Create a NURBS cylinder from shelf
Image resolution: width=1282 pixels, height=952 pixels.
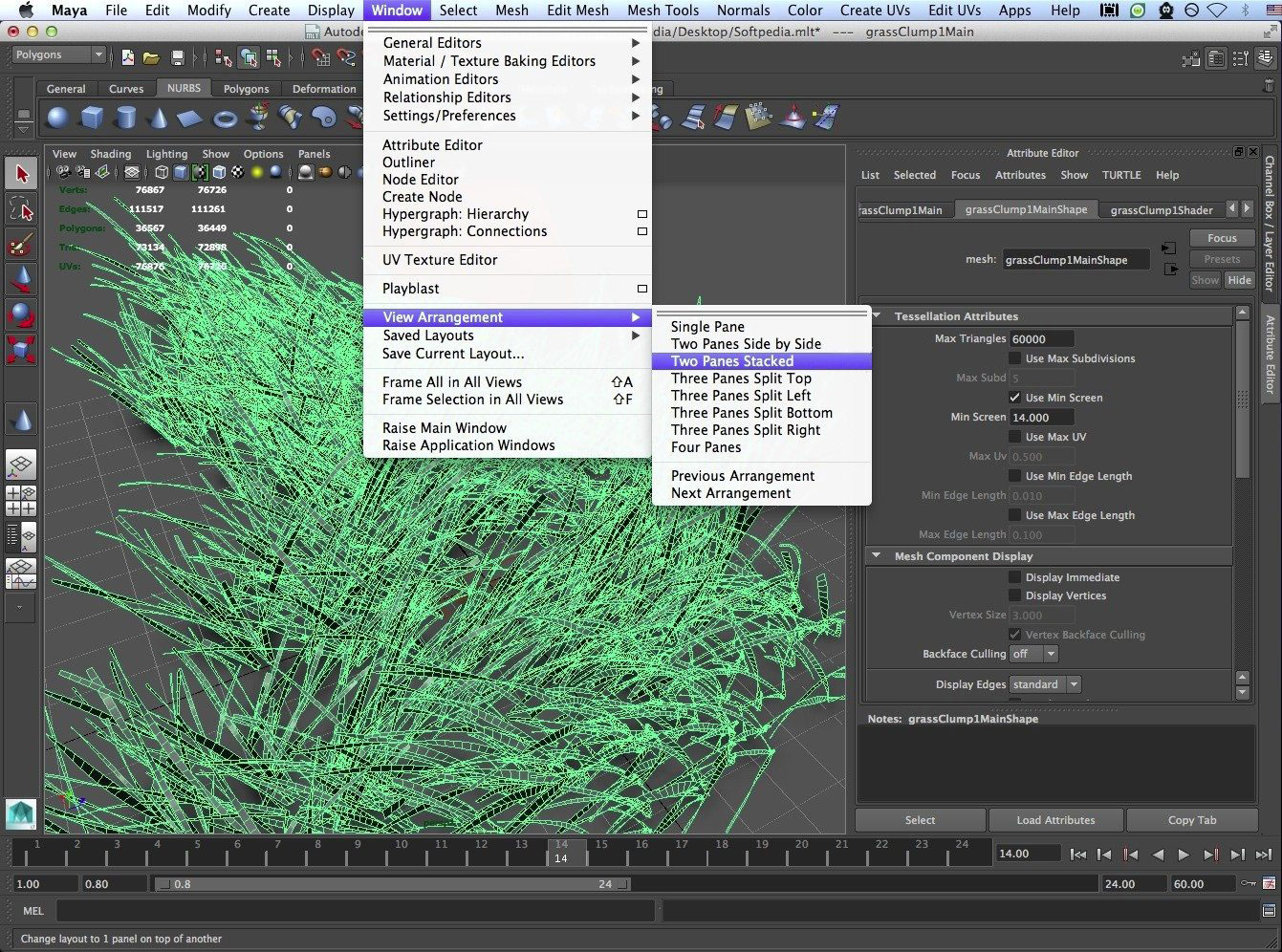coord(125,118)
